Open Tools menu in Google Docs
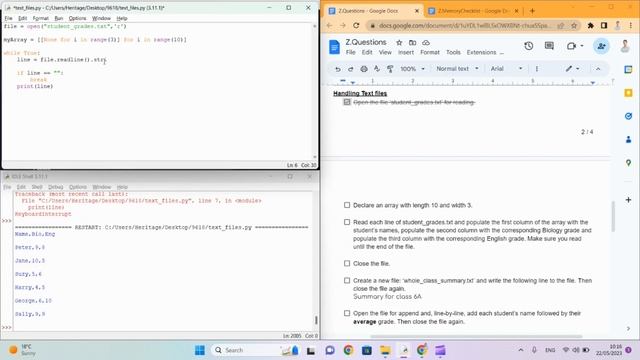This screenshot has height=360, width=640. 453,53
